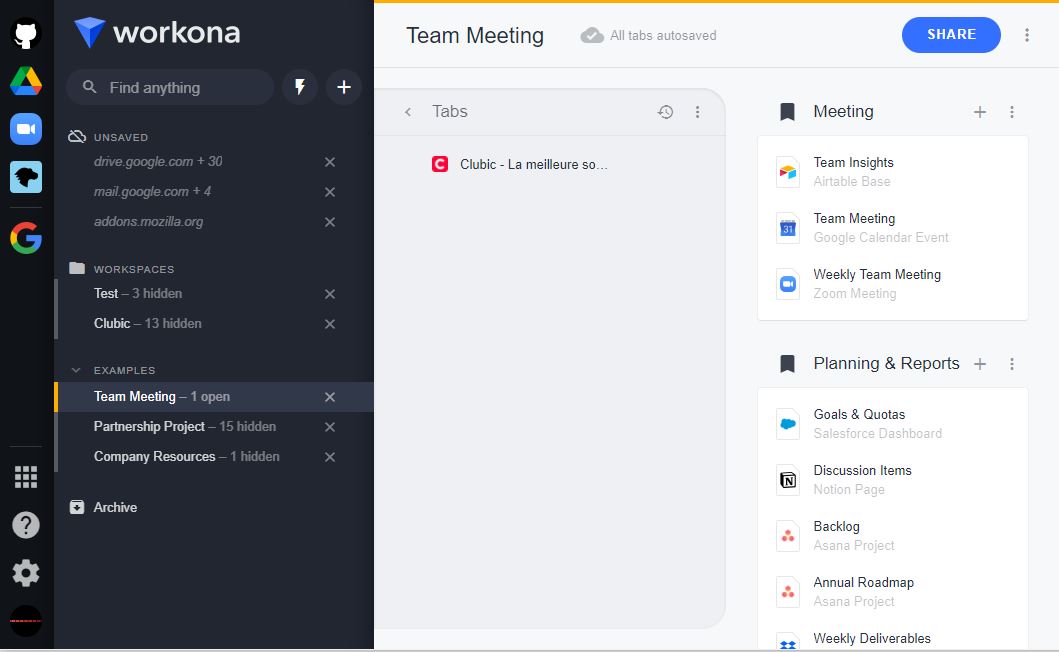This screenshot has width=1059, height=652.
Task: Open Backlog Asana Project
Action: point(893,536)
